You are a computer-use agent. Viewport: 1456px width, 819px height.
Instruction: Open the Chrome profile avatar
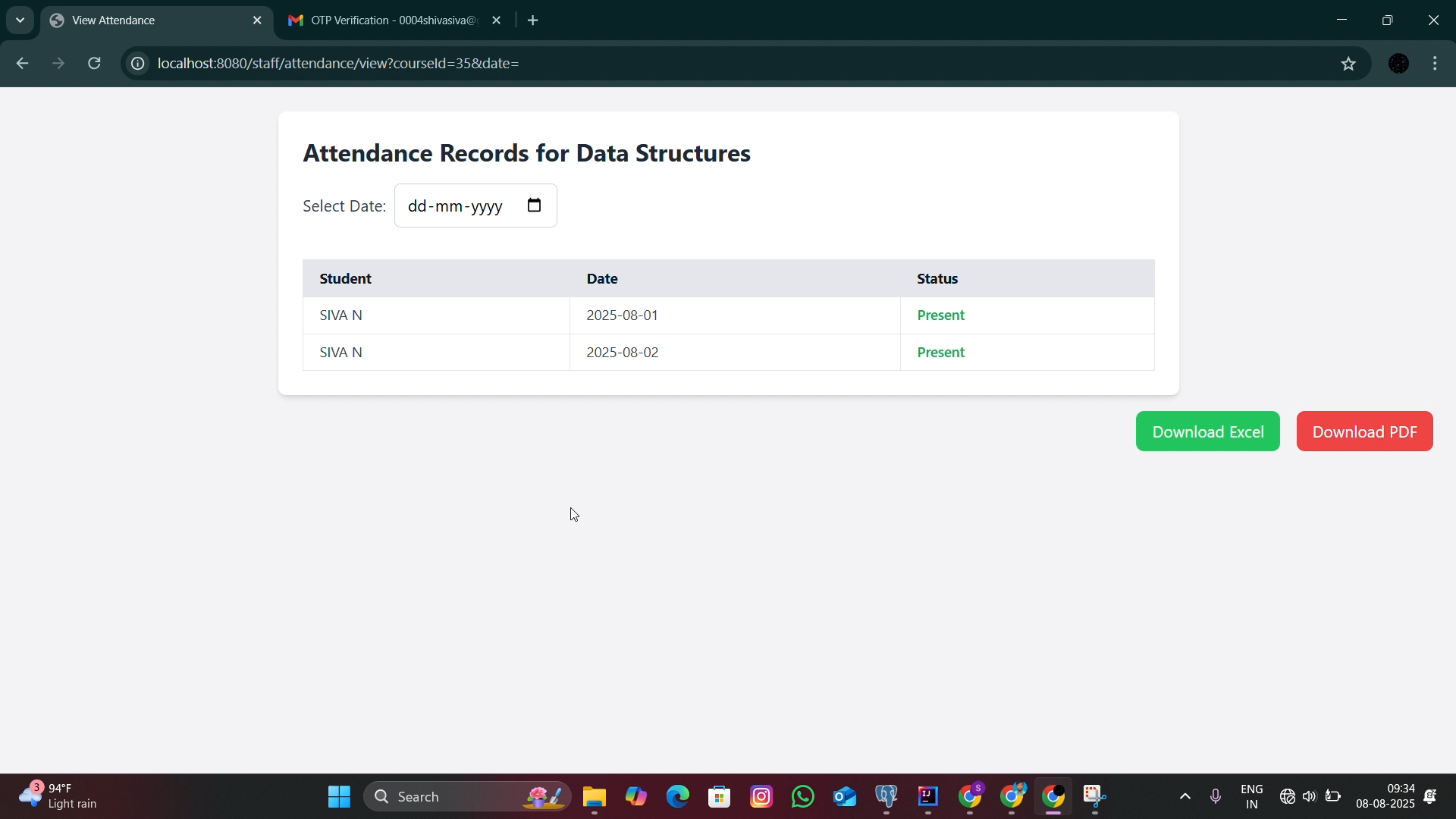[x=1399, y=64]
